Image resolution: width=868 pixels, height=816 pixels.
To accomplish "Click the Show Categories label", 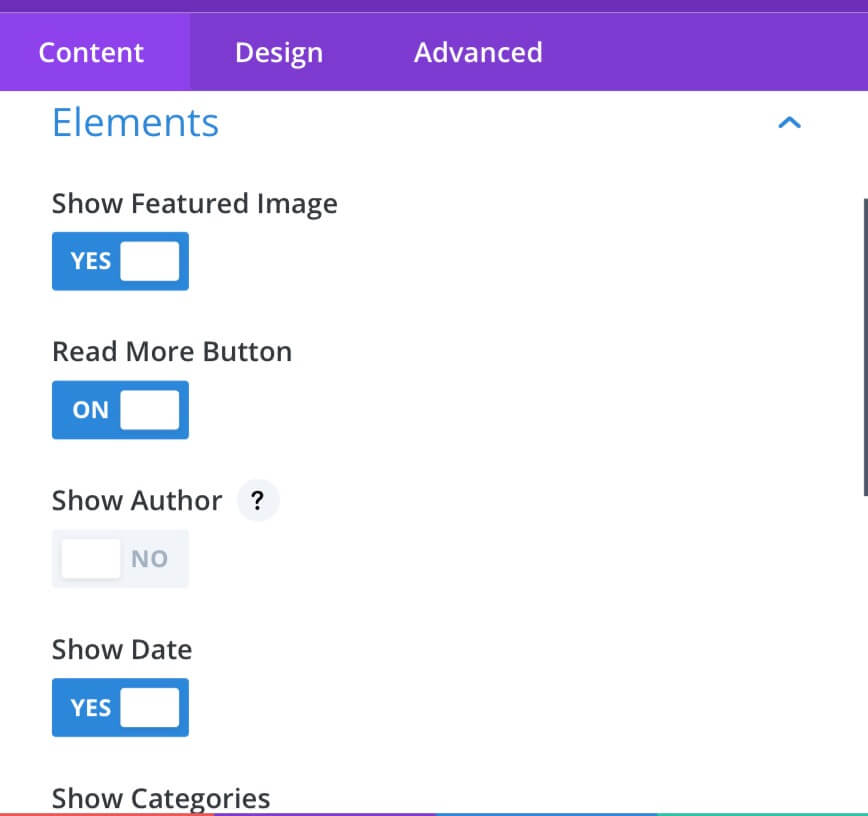I will pos(161,799).
